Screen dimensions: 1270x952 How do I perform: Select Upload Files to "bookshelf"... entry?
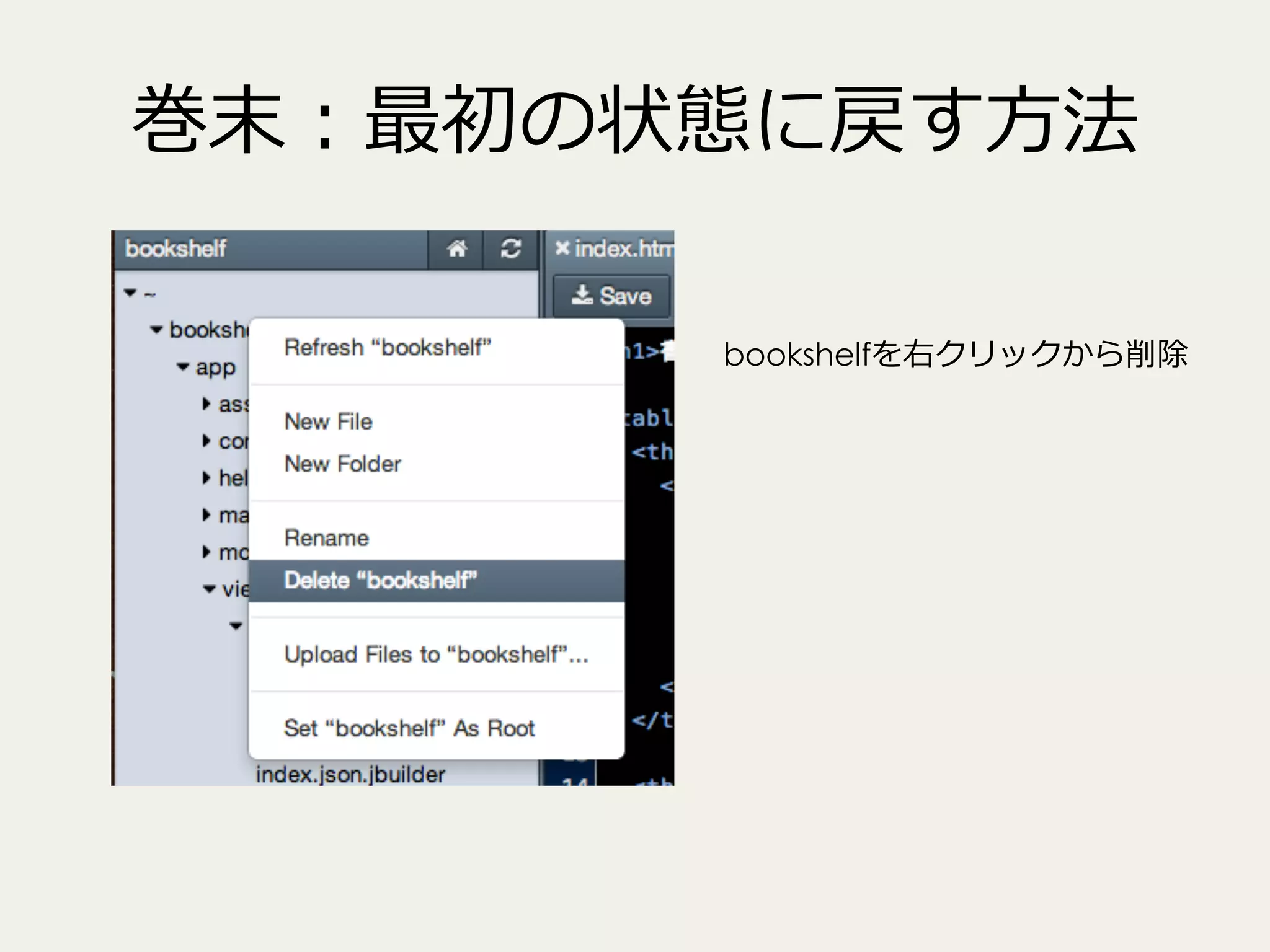(x=437, y=654)
